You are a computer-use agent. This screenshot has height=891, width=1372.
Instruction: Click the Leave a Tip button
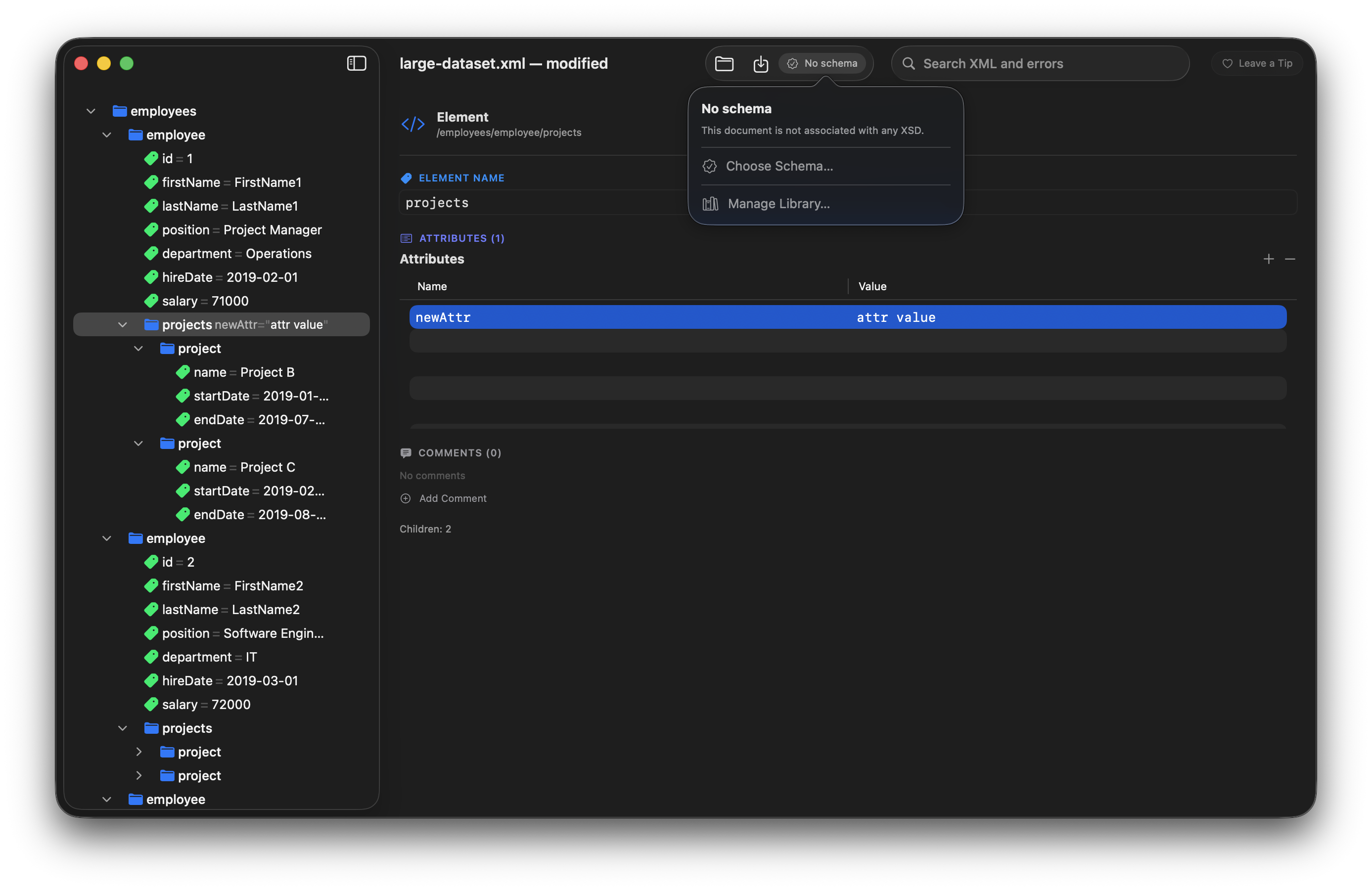1257,63
